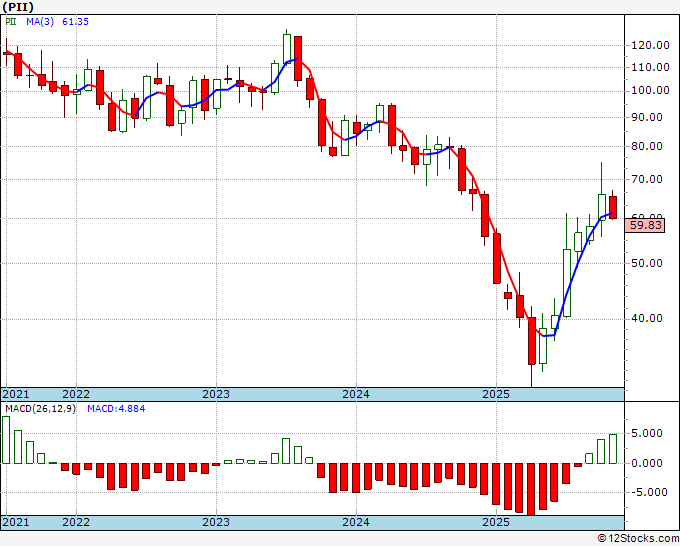The height and width of the screenshot is (546, 680).
Task: Click the 61.35 moving average value
Action: pyautogui.click(x=75, y=22)
